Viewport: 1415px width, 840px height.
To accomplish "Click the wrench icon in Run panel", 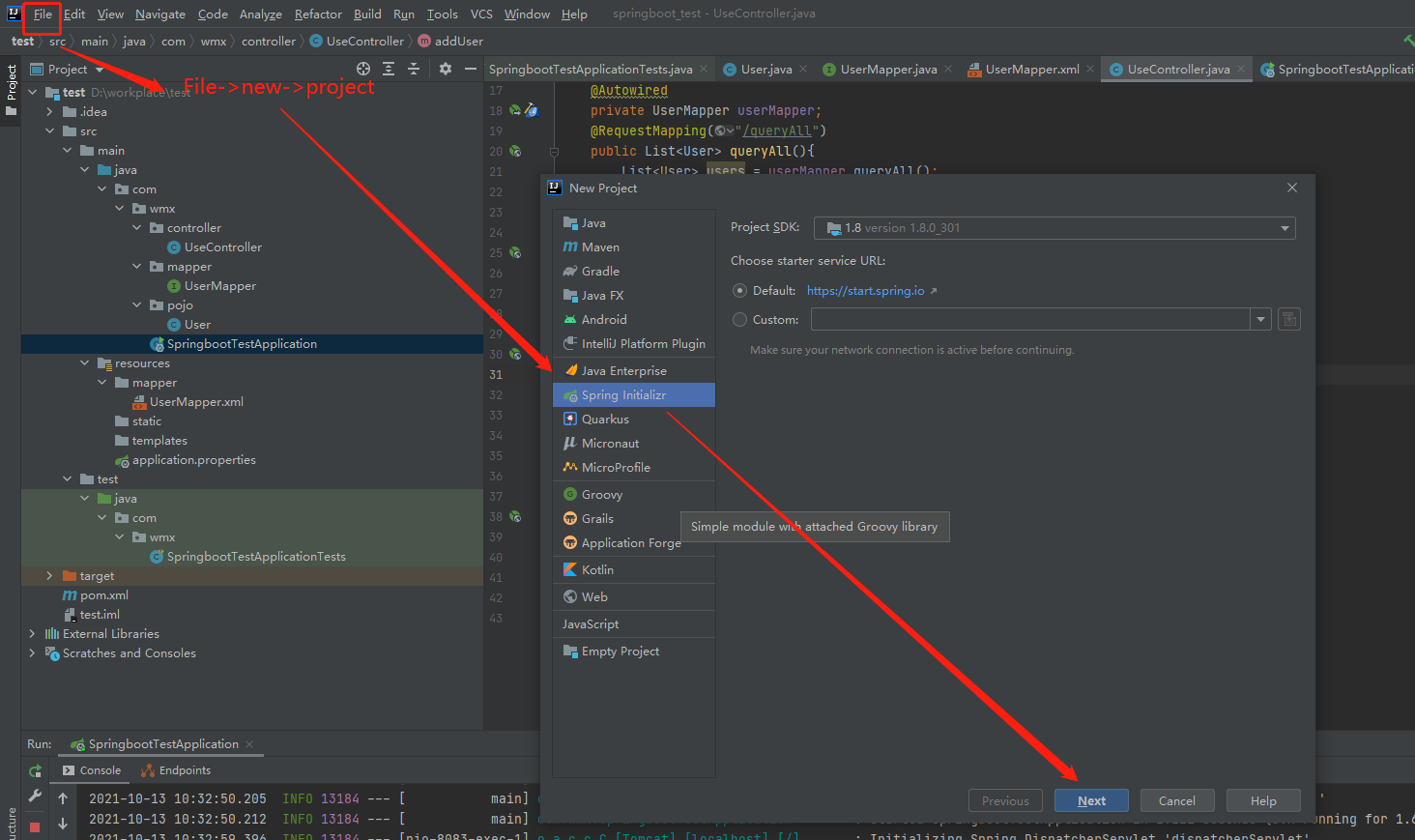I will click(x=36, y=797).
